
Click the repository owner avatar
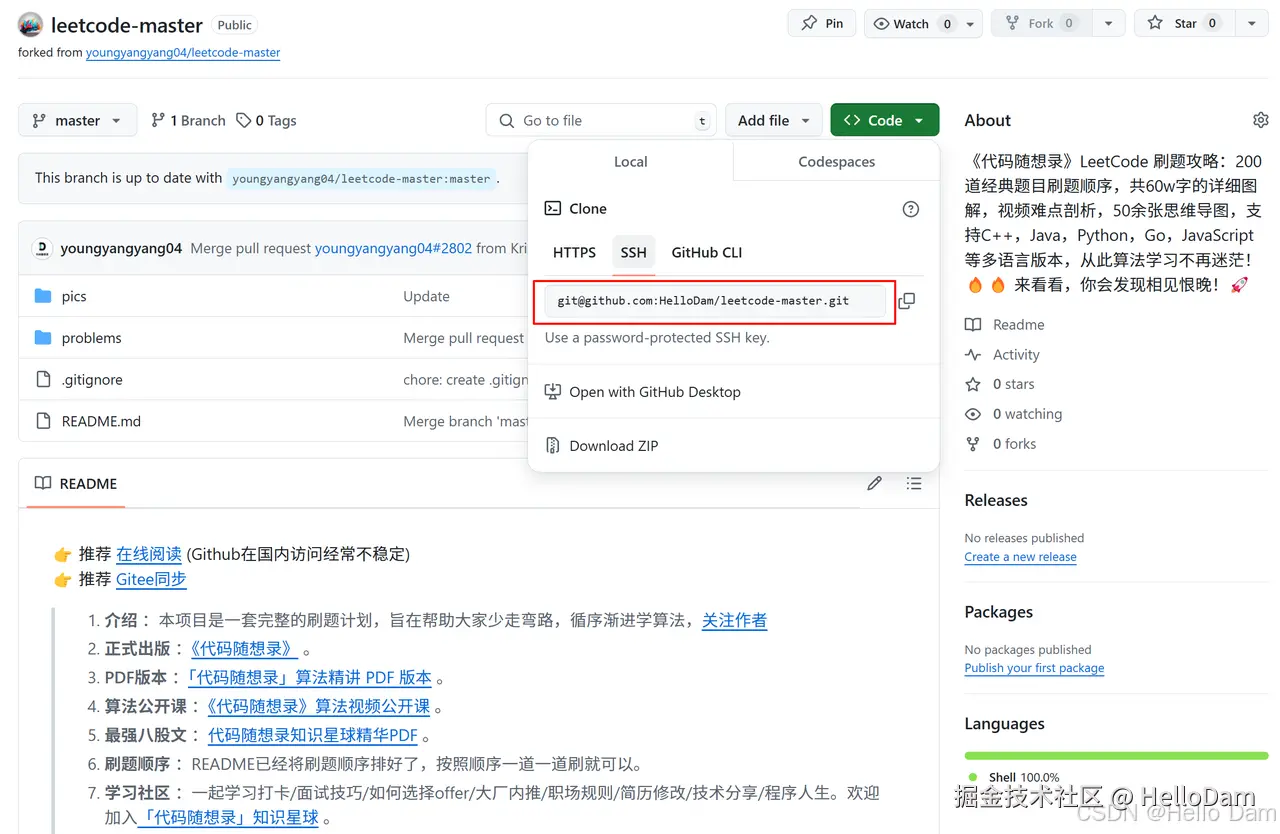click(30, 25)
